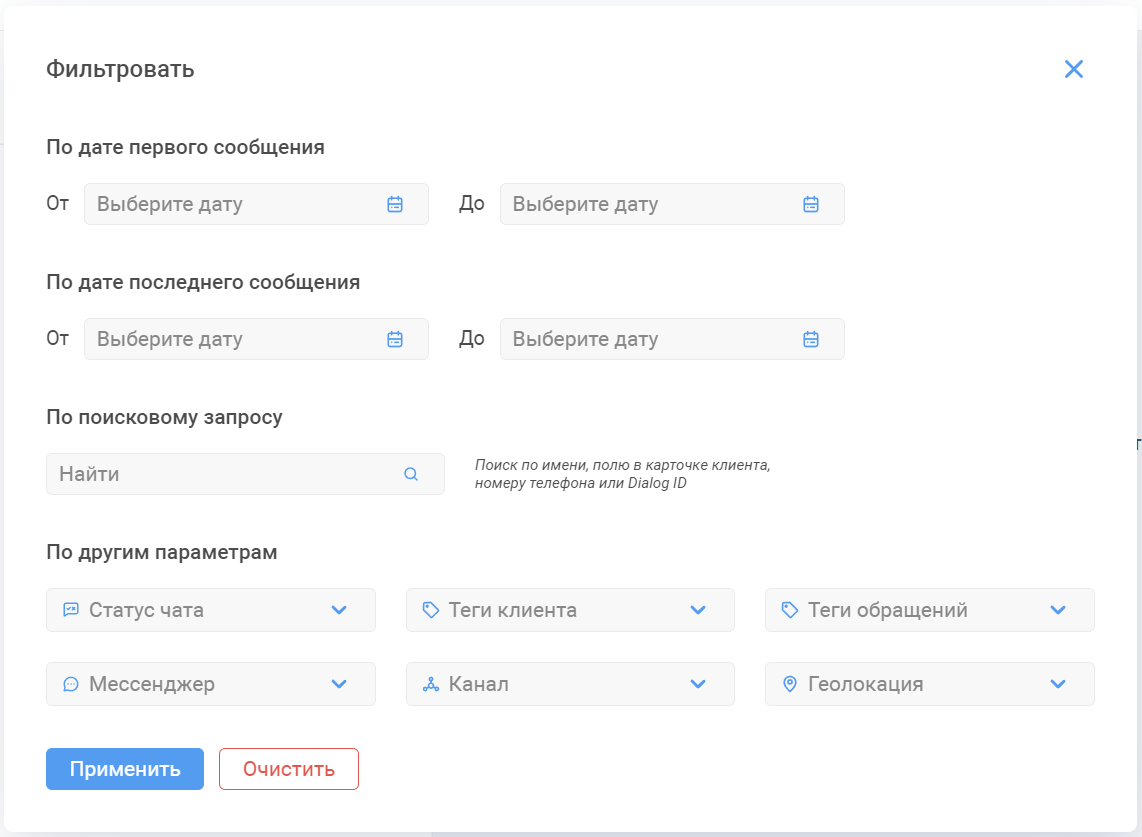The height and width of the screenshot is (837, 1142).
Task: Open the Теги обращений dropdown
Action: [929, 610]
